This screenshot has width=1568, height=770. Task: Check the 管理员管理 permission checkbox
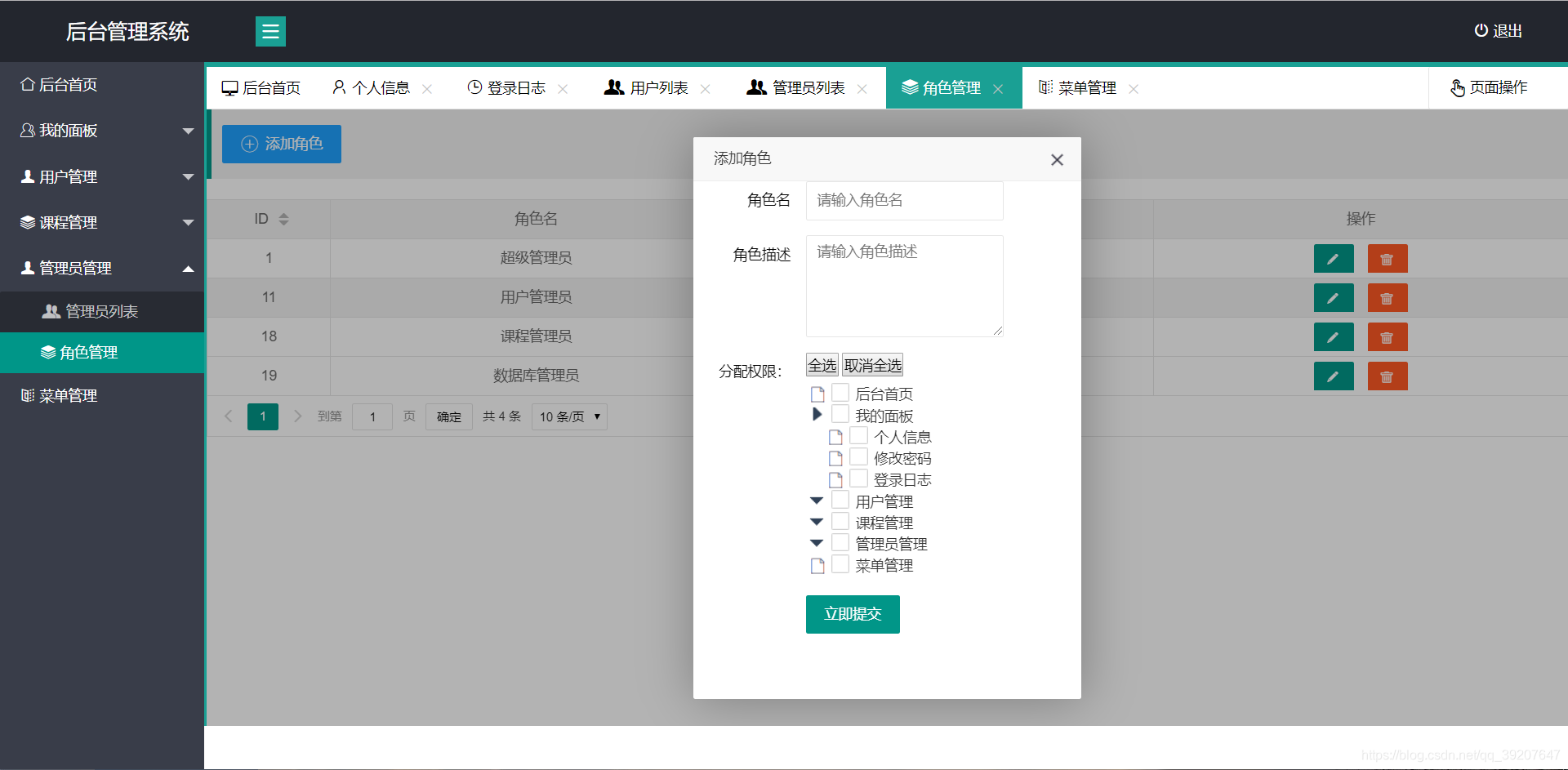[x=840, y=542]
